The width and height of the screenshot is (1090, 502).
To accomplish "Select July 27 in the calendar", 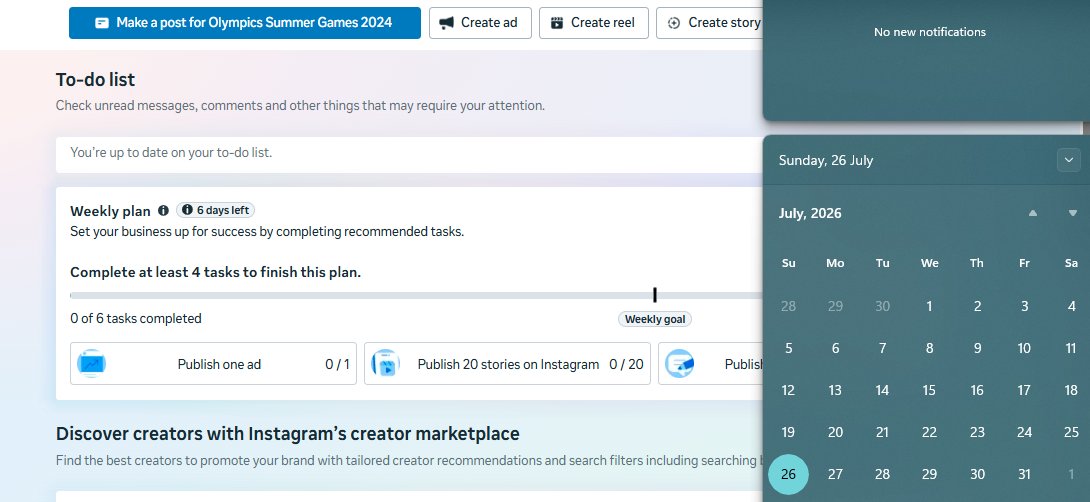I will 836,474.
